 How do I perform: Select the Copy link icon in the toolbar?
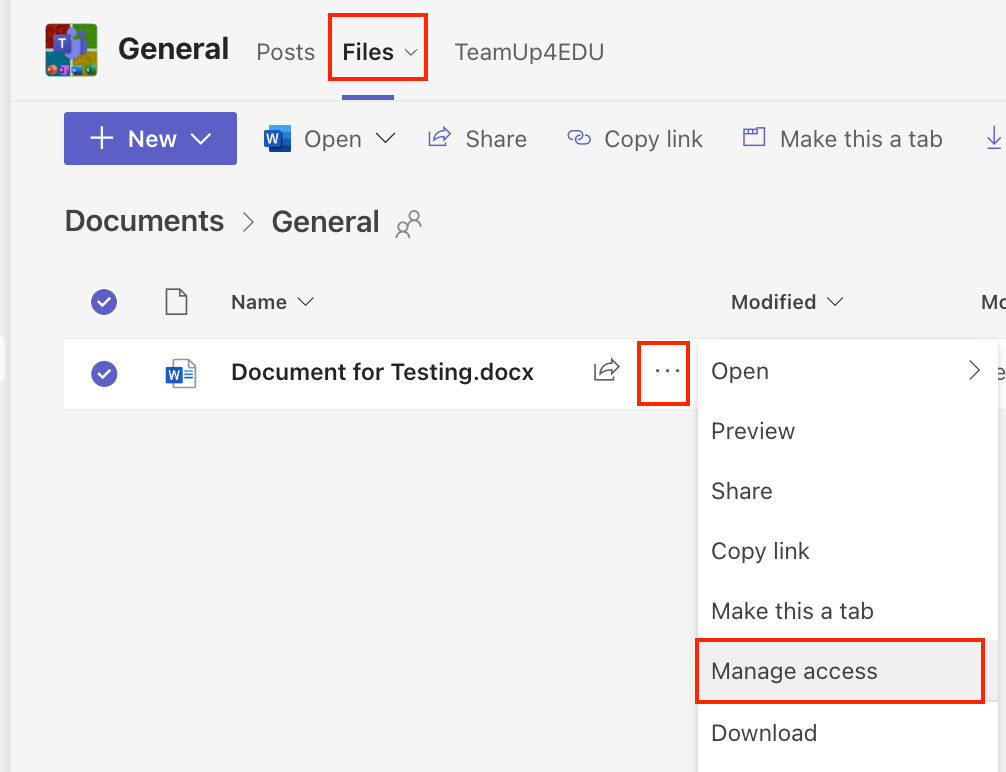[x=579, y=139]
